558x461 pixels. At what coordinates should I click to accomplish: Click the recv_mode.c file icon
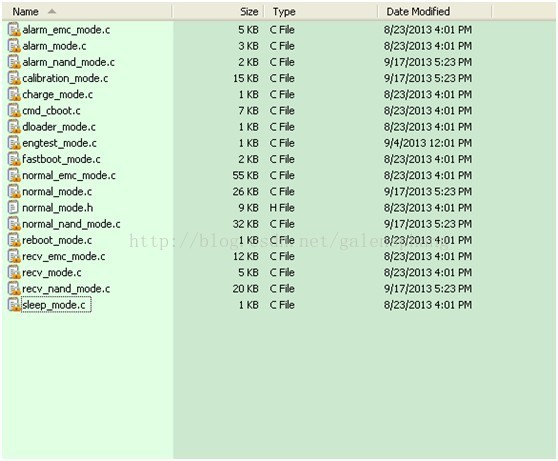coord(14,273)
